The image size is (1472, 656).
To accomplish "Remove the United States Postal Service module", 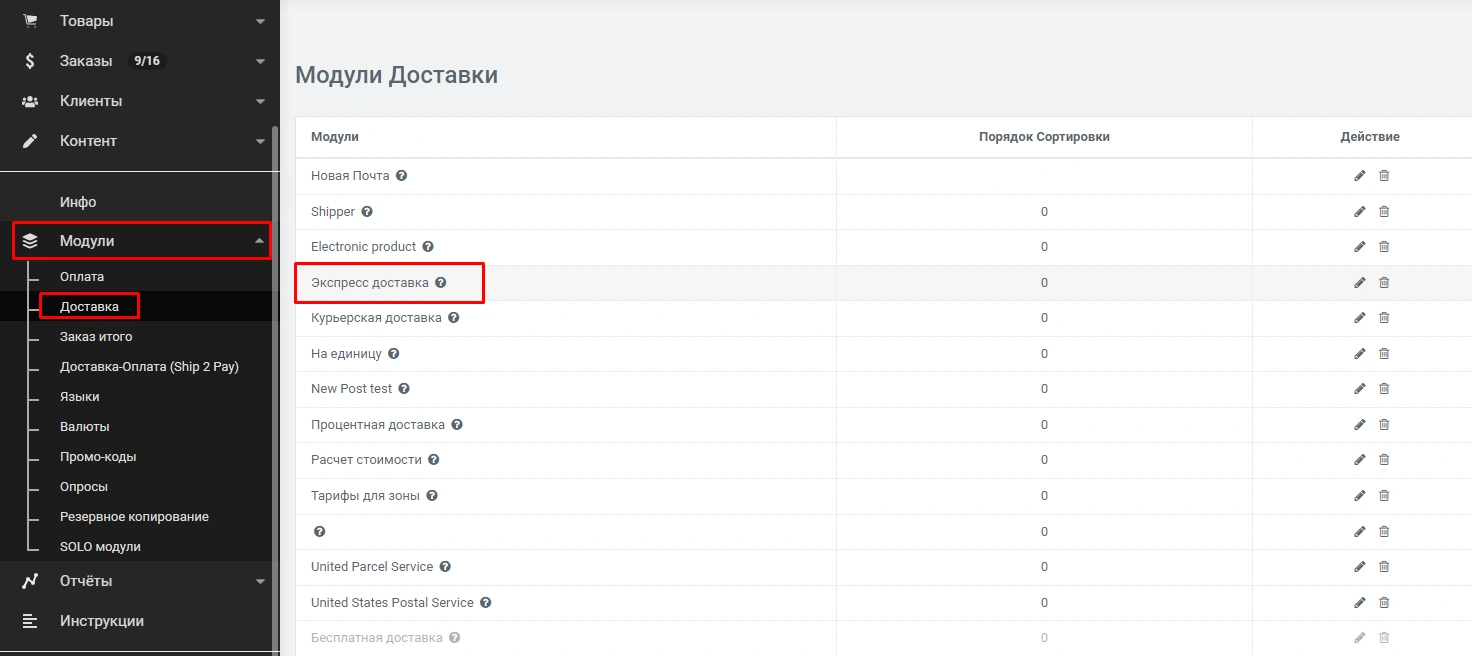I will 1384,603.
